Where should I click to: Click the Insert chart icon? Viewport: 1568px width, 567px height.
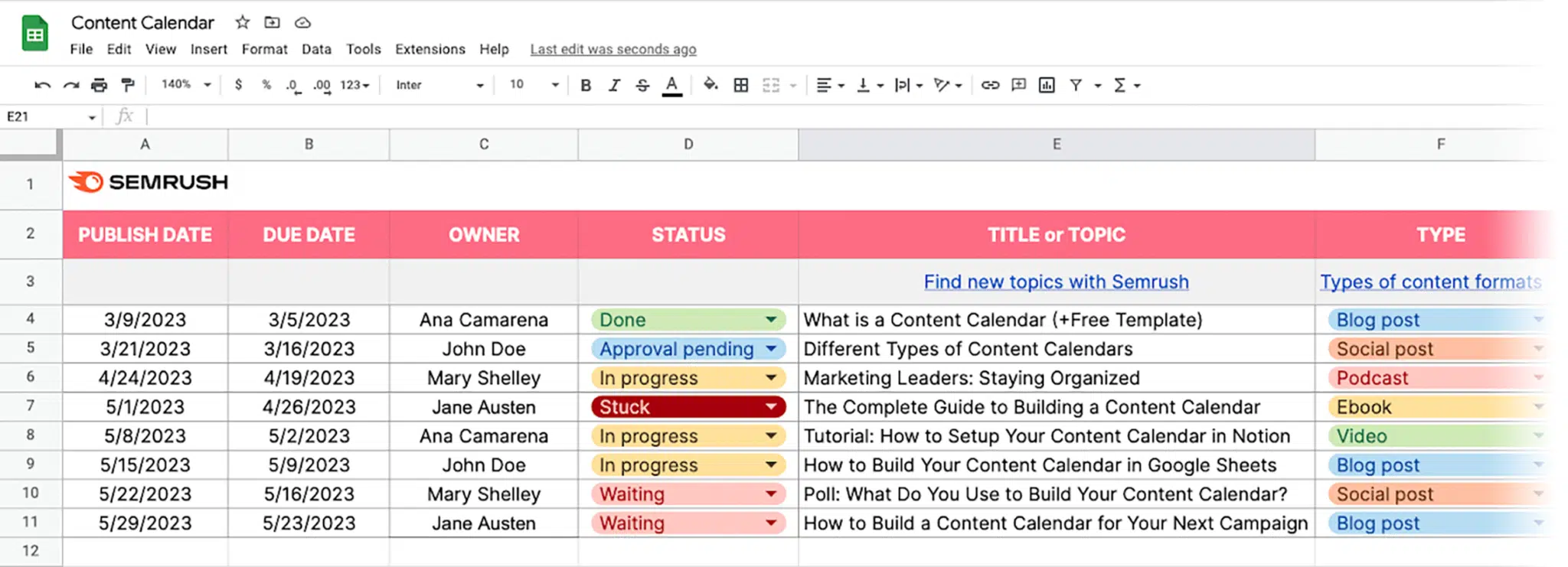tap(1047, 85)
